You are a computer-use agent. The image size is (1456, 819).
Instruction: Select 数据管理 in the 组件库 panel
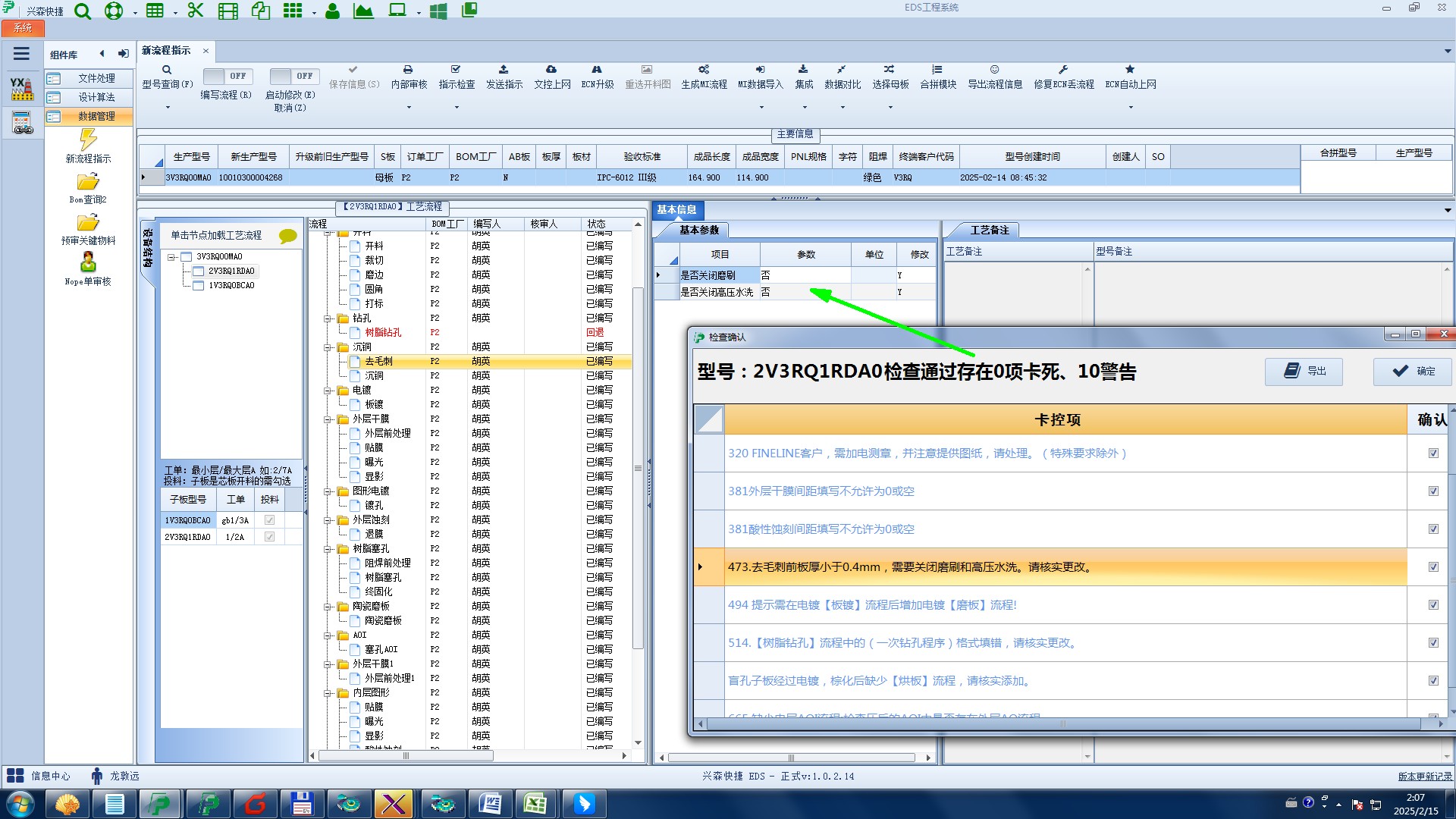click(x=96, y=116)
